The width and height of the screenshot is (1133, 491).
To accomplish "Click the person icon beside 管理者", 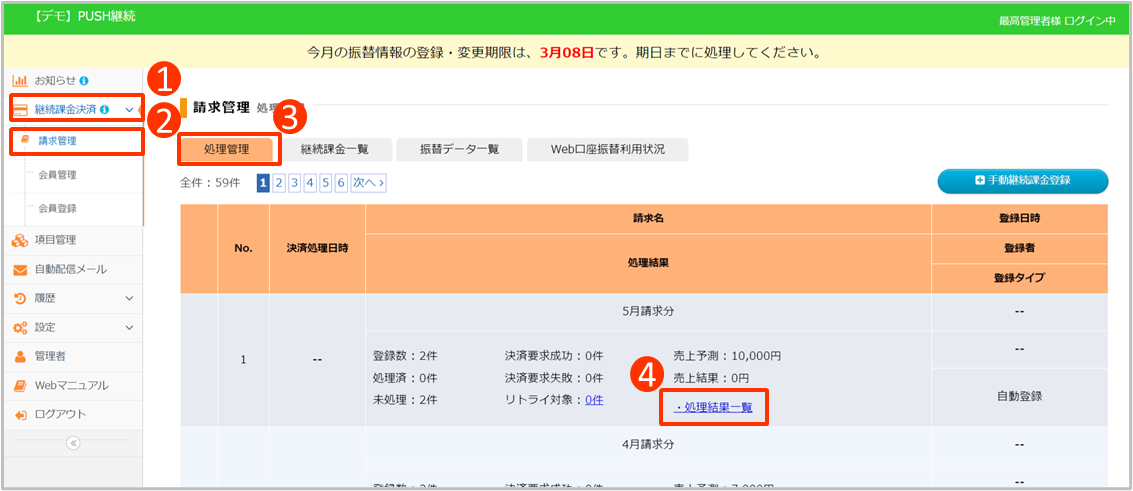I will click(20, 356).
